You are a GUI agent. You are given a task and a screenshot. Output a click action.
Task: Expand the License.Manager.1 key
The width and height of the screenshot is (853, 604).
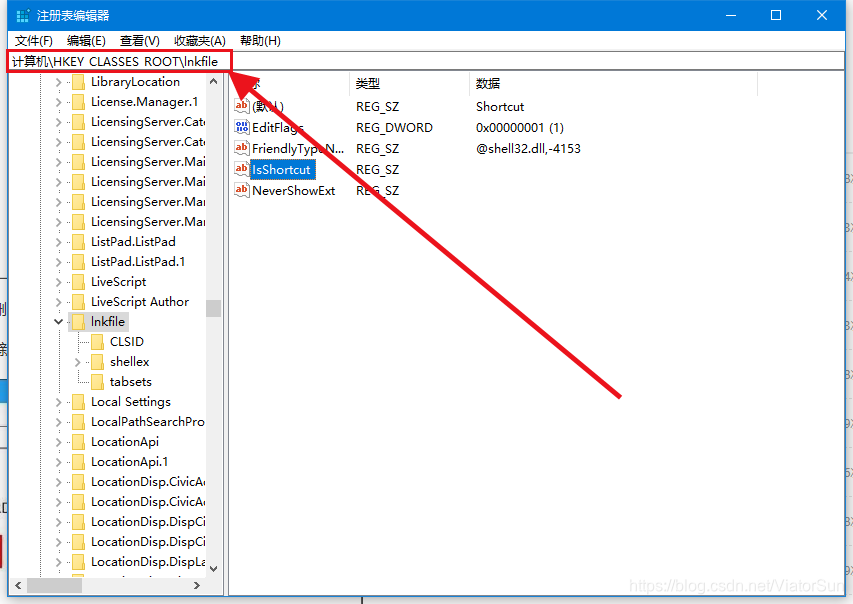tap(59, 102)
